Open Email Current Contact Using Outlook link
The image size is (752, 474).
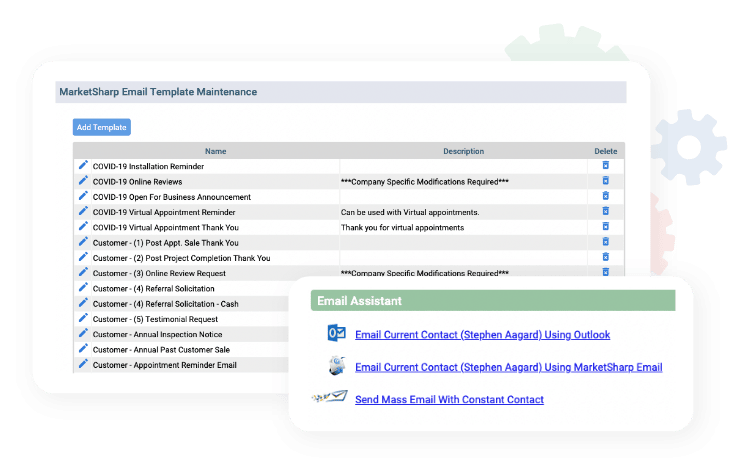click(x=482, y=335)
